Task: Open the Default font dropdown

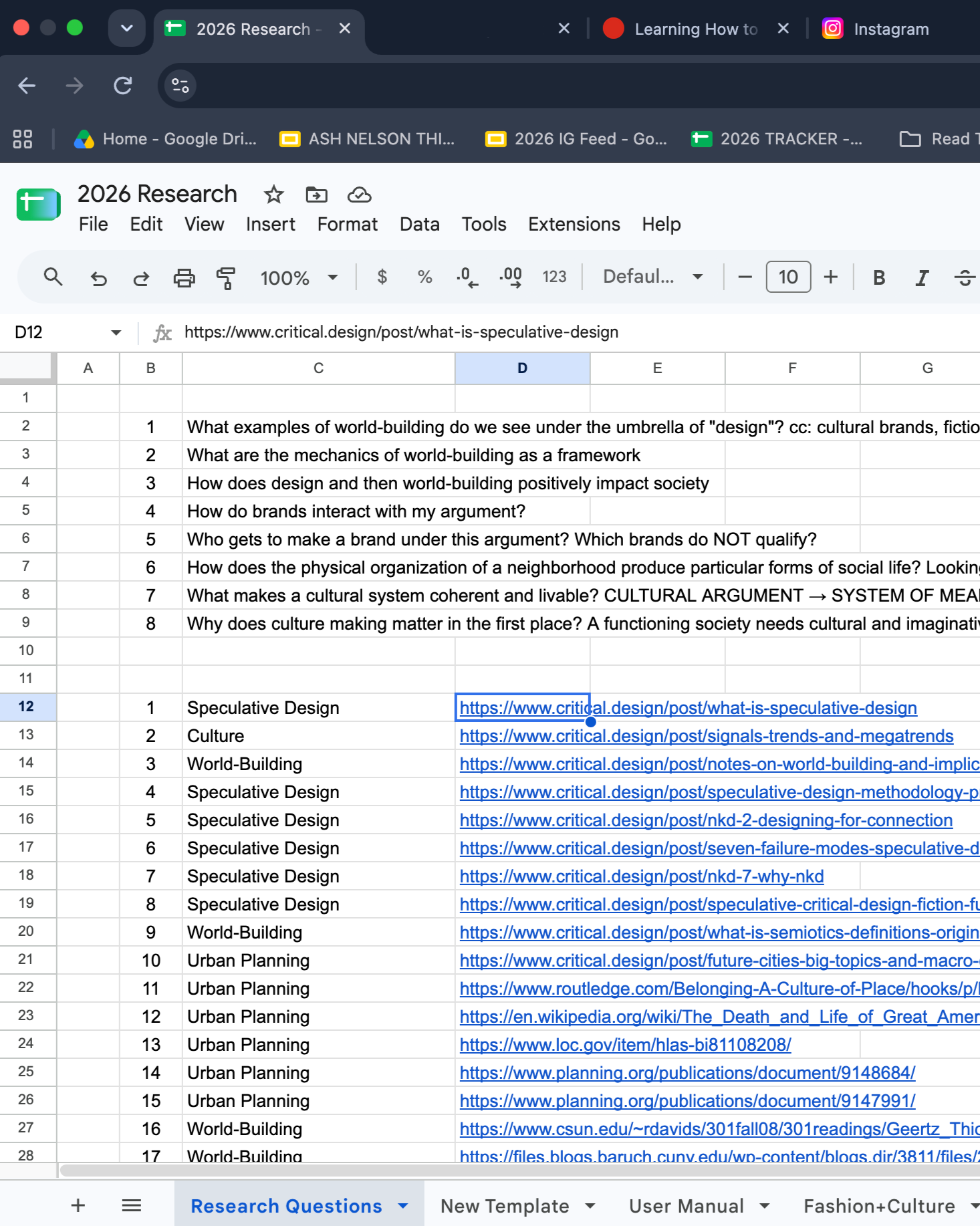Action: pyautogui.click(x=653, y=277)
